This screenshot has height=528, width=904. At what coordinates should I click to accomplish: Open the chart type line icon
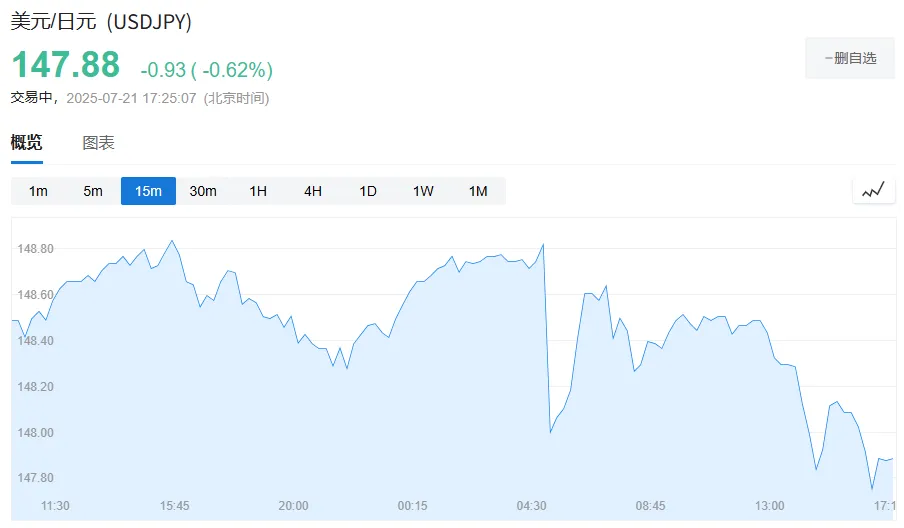point(873,190)
